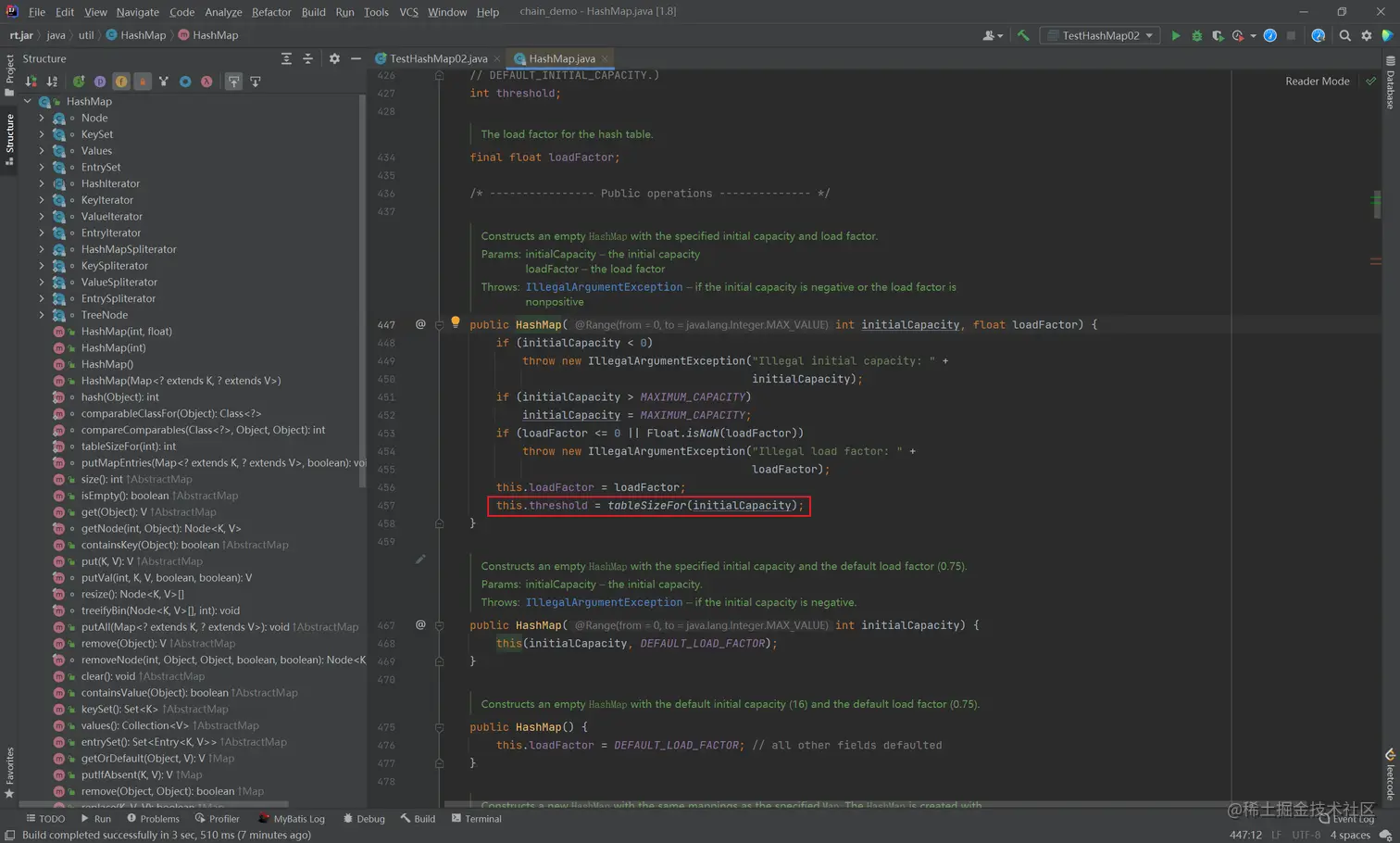Toggle Show Fields filter in Structure toolbar

121,82
